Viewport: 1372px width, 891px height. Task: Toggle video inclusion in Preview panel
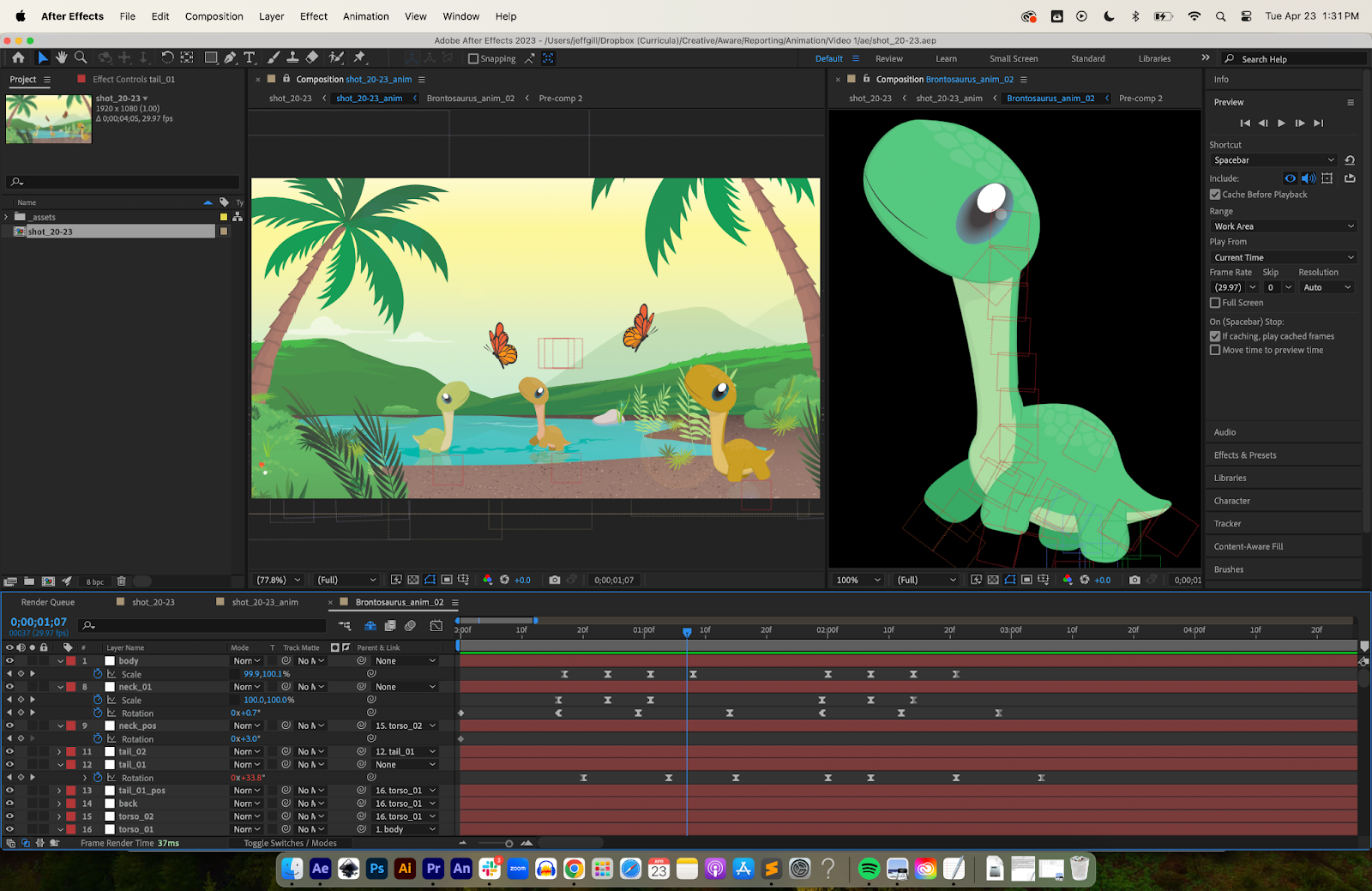tap(1290, 178)
